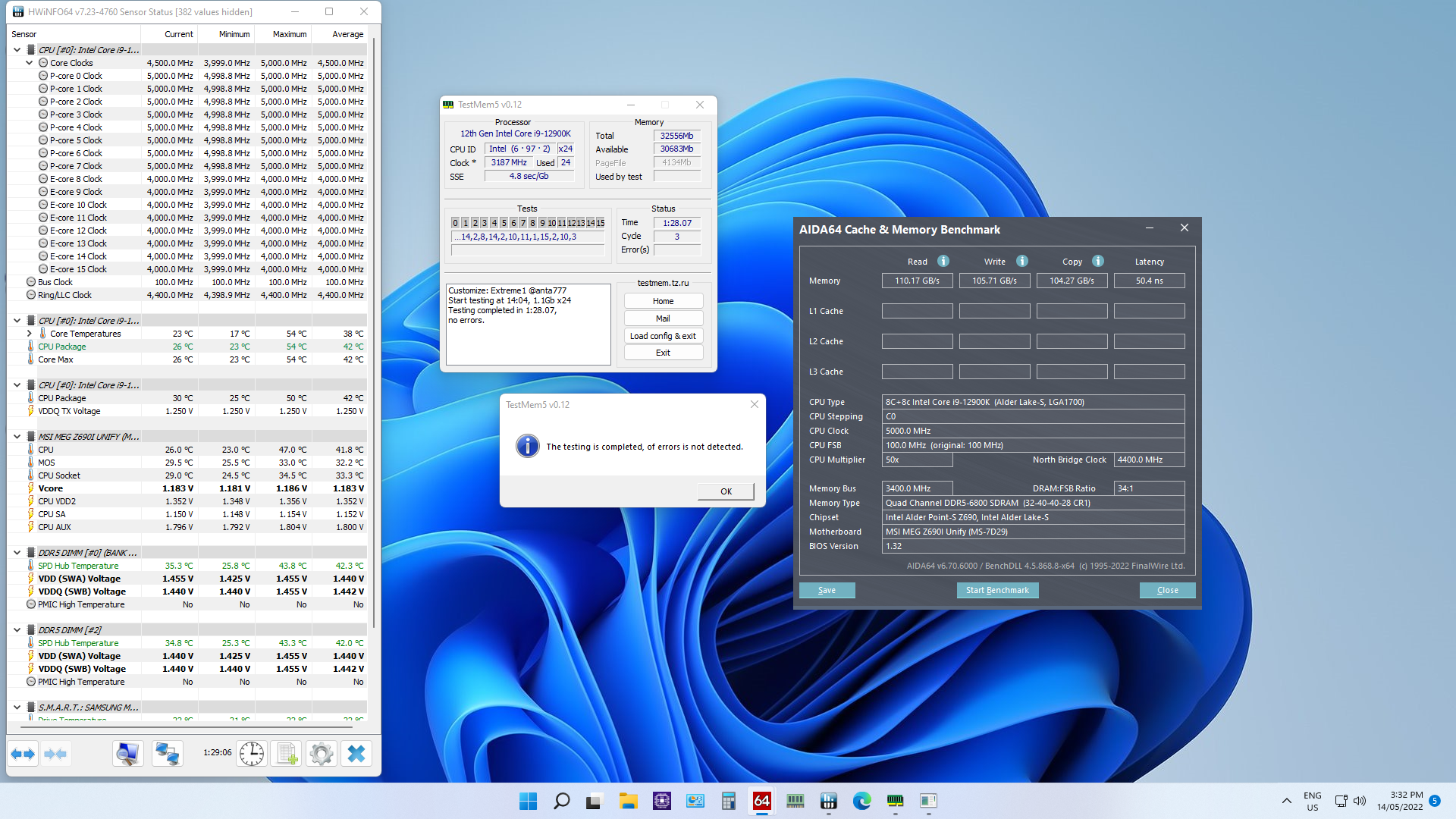
Task: Click the Sensor column header
Action: [75, 34]
